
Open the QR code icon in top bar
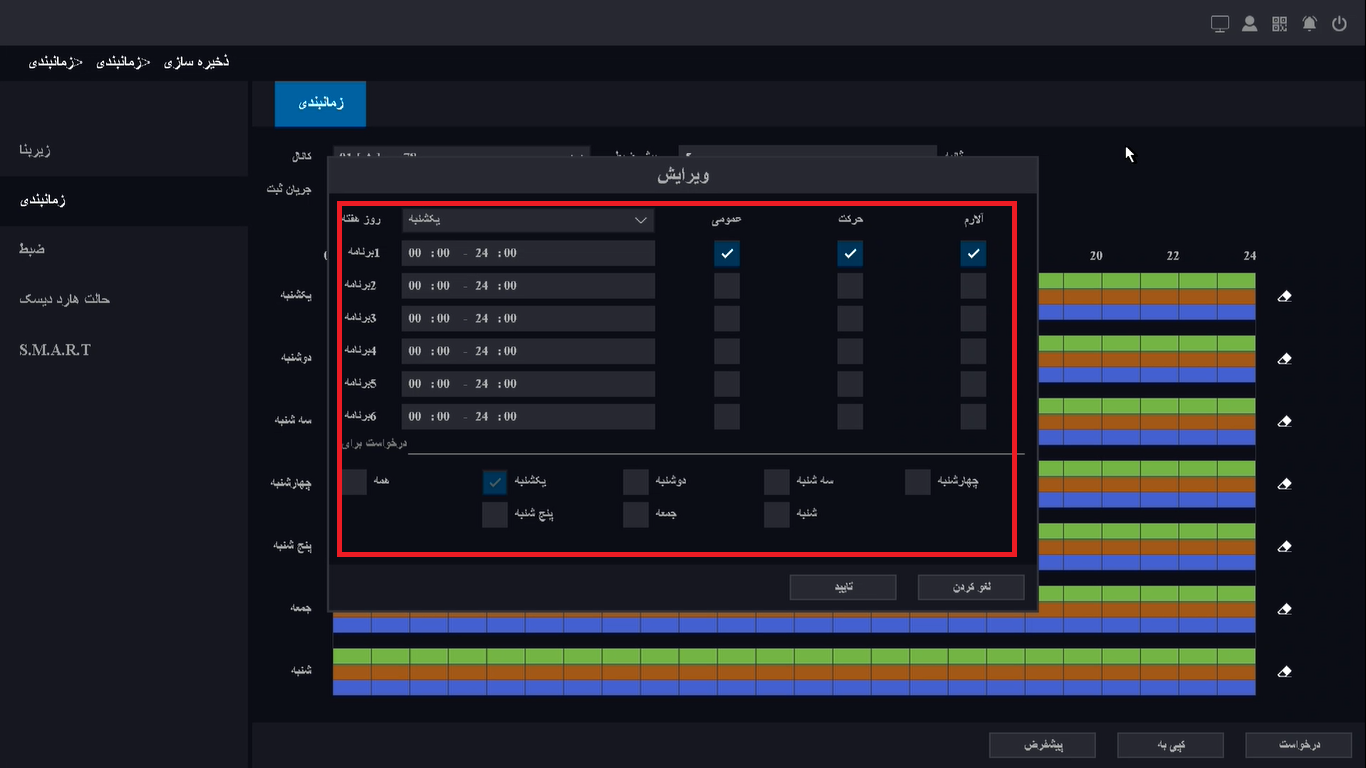[1280, 24]
